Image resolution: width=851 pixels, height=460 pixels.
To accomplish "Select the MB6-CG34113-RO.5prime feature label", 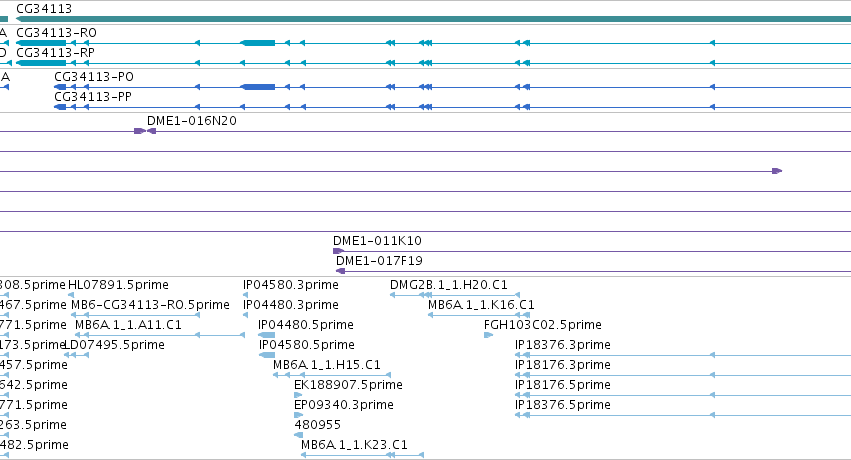I will [150, 304].
